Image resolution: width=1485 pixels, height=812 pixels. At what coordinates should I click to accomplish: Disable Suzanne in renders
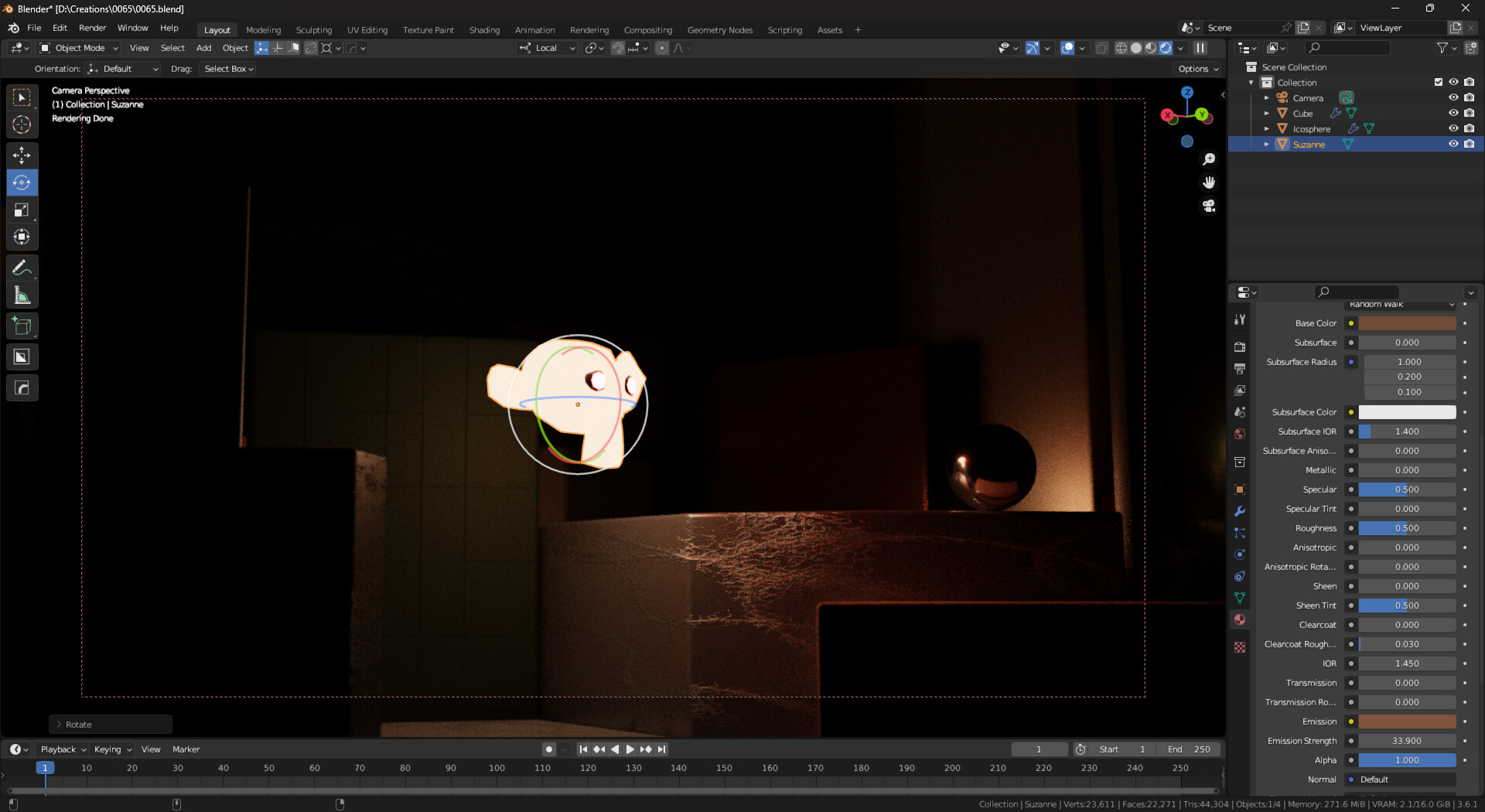(x=1469, y=144)
